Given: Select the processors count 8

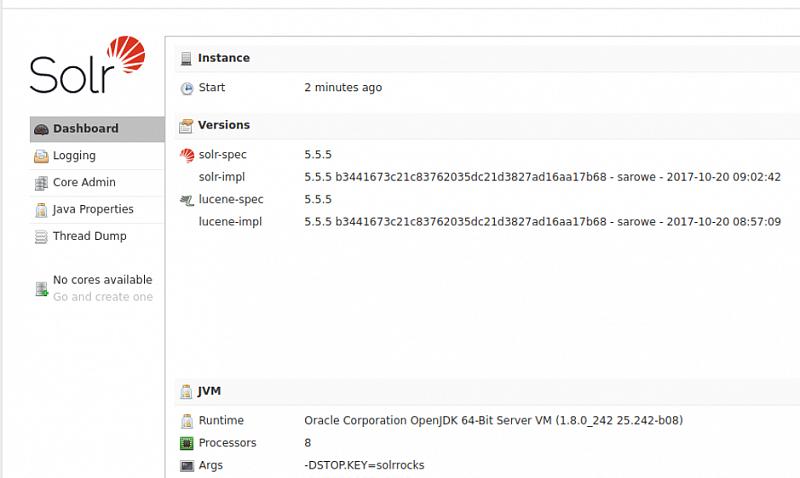Looking at the screenshot, I should tap(308, 443).
